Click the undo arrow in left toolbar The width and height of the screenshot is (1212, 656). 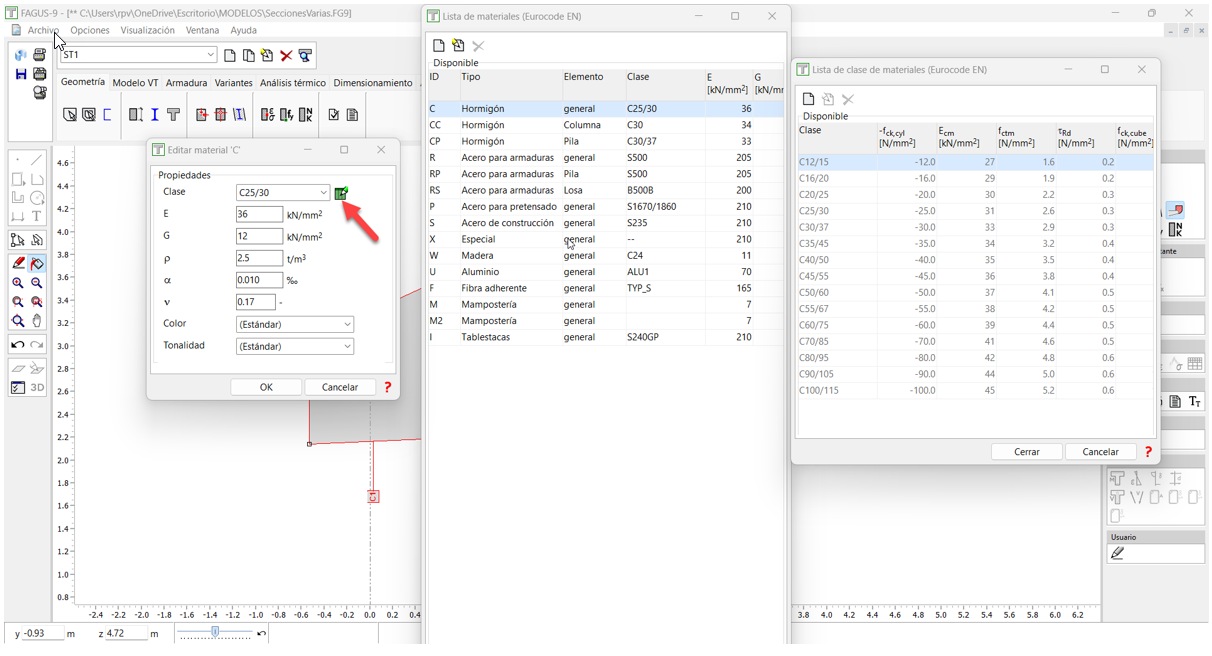pos(18,345)
